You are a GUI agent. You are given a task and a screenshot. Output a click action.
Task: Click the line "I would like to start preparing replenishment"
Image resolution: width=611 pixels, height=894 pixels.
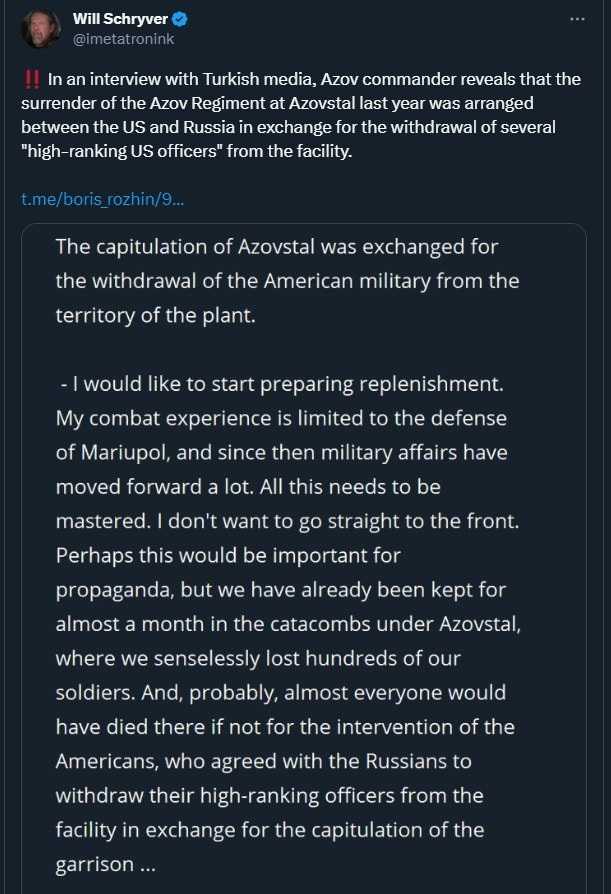point(281,383)
